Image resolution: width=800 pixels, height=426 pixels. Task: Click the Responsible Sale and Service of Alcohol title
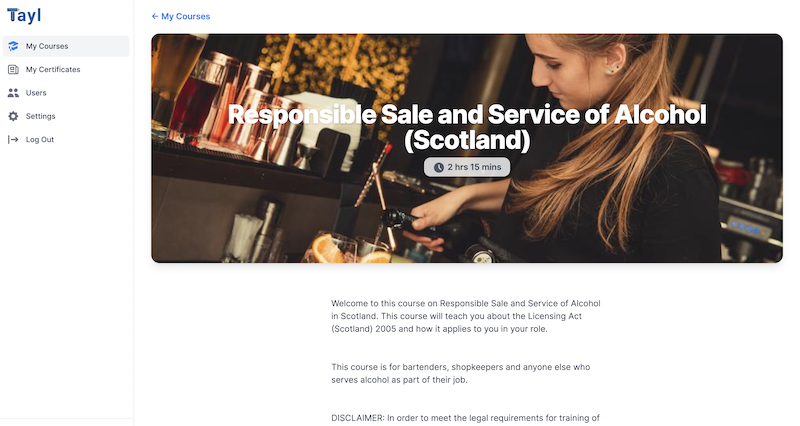[x=467, y=127]
